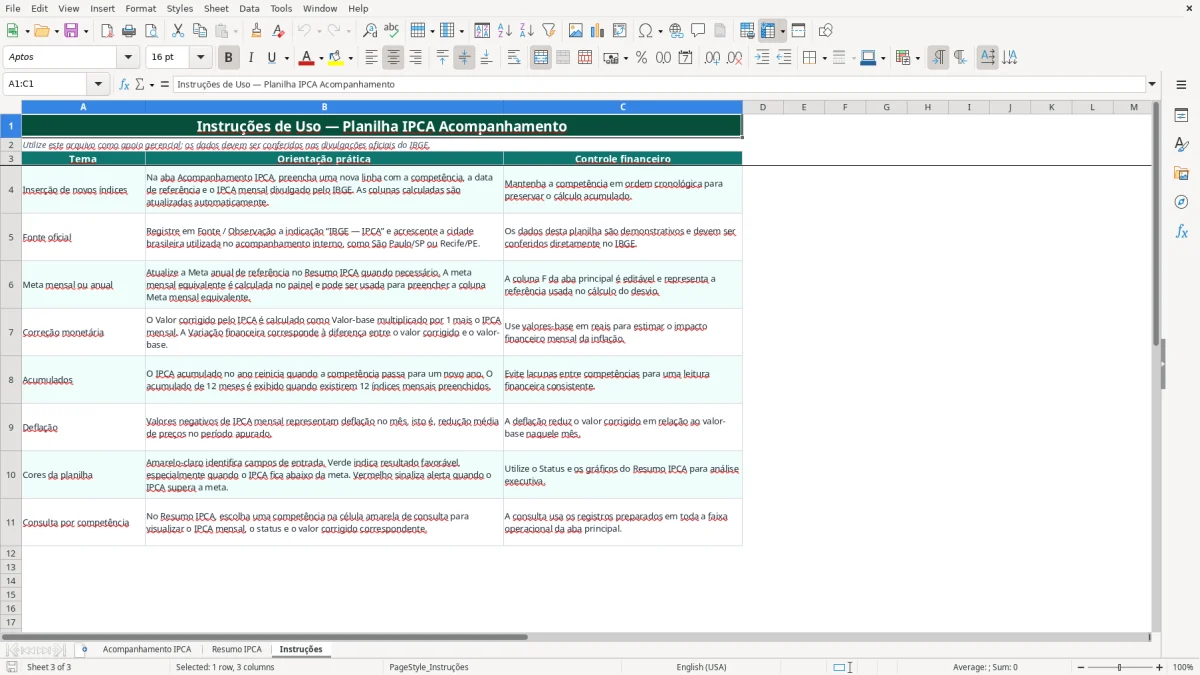Click row 7 header
The height and width of the screenshot is (675, 1200).
click(x=11, y=332)
